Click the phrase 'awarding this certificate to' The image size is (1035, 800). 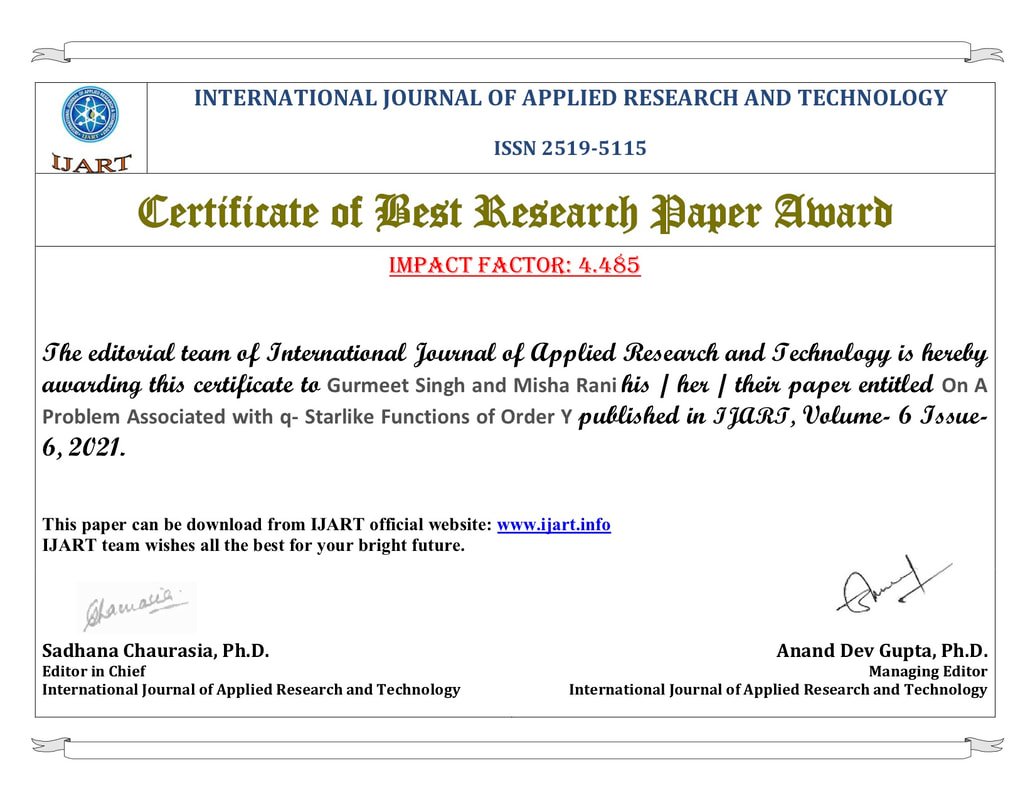[182, 385]
